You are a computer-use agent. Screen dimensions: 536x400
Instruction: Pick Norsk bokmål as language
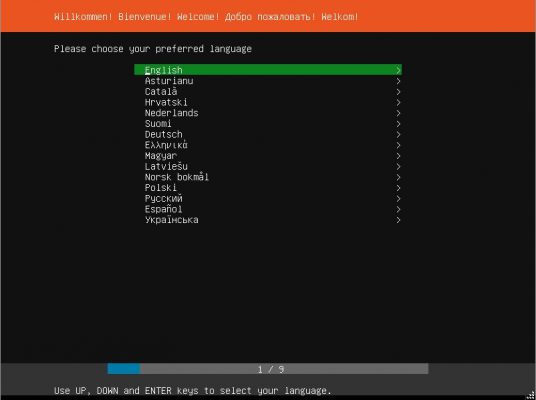[x=268, y=177]
